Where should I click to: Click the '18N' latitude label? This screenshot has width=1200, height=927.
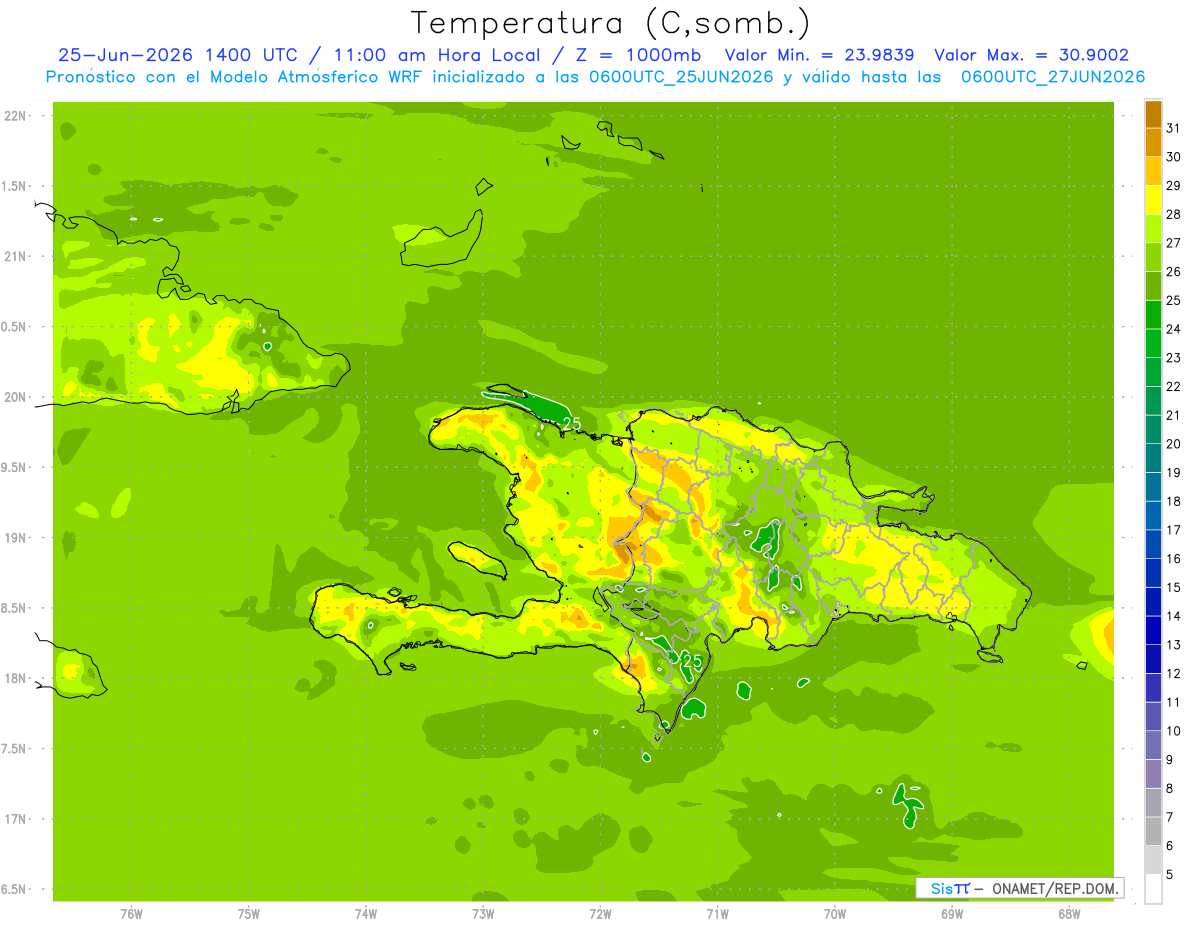[x=16, y=679]
